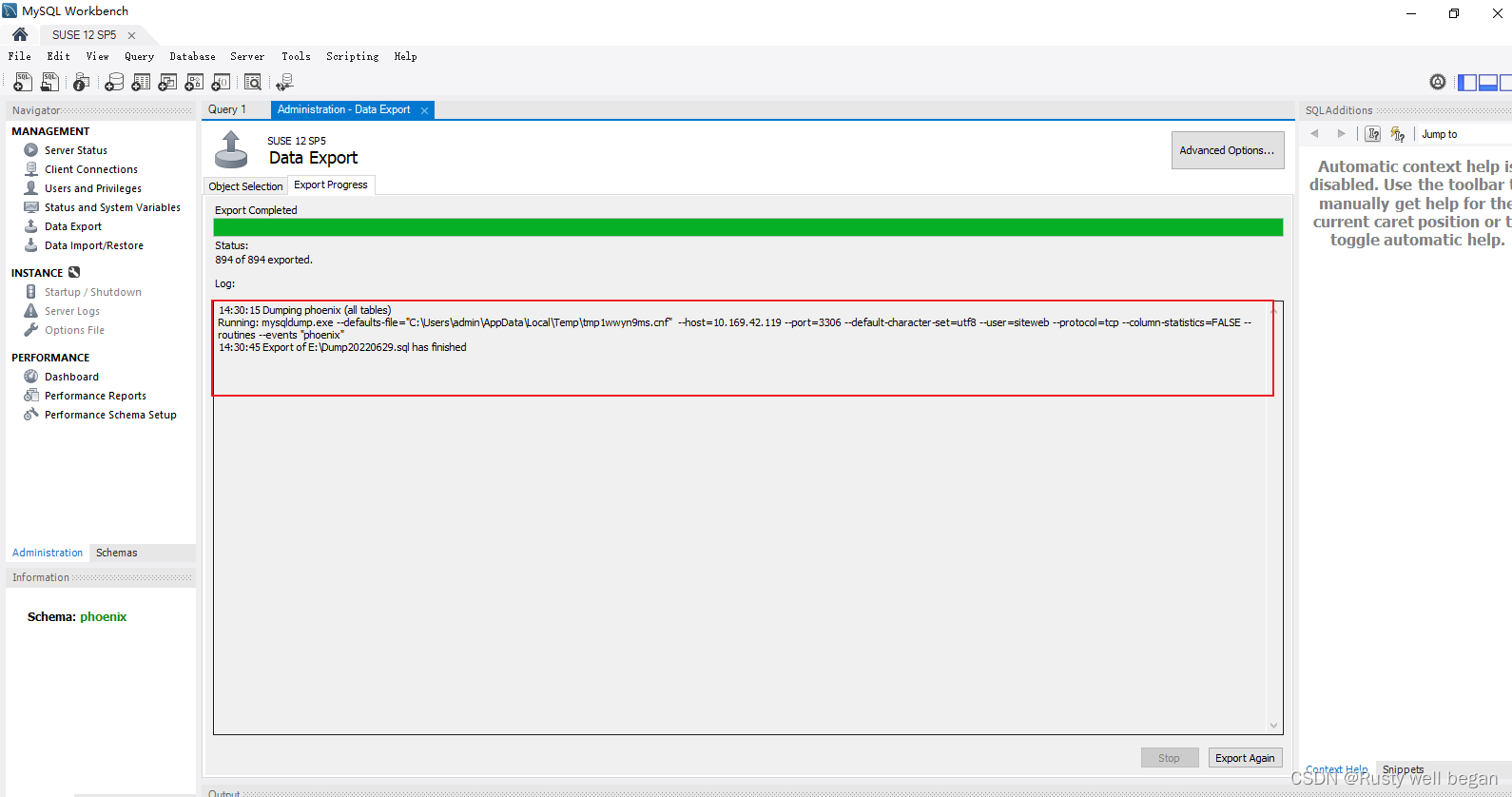
Task: Open the Tools menu
Action: click(297, 56)
